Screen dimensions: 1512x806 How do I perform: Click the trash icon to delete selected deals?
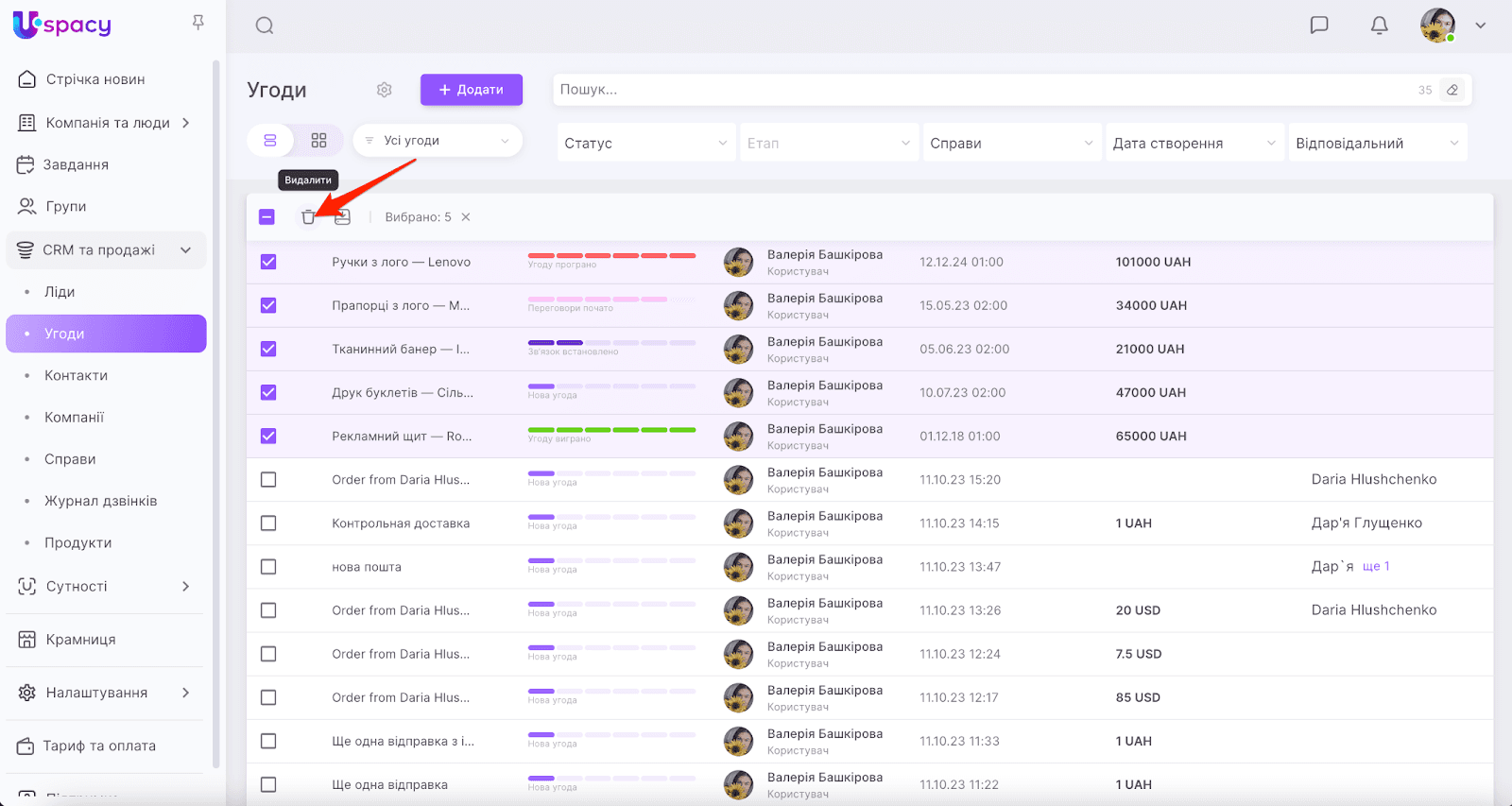coord(308,217)
